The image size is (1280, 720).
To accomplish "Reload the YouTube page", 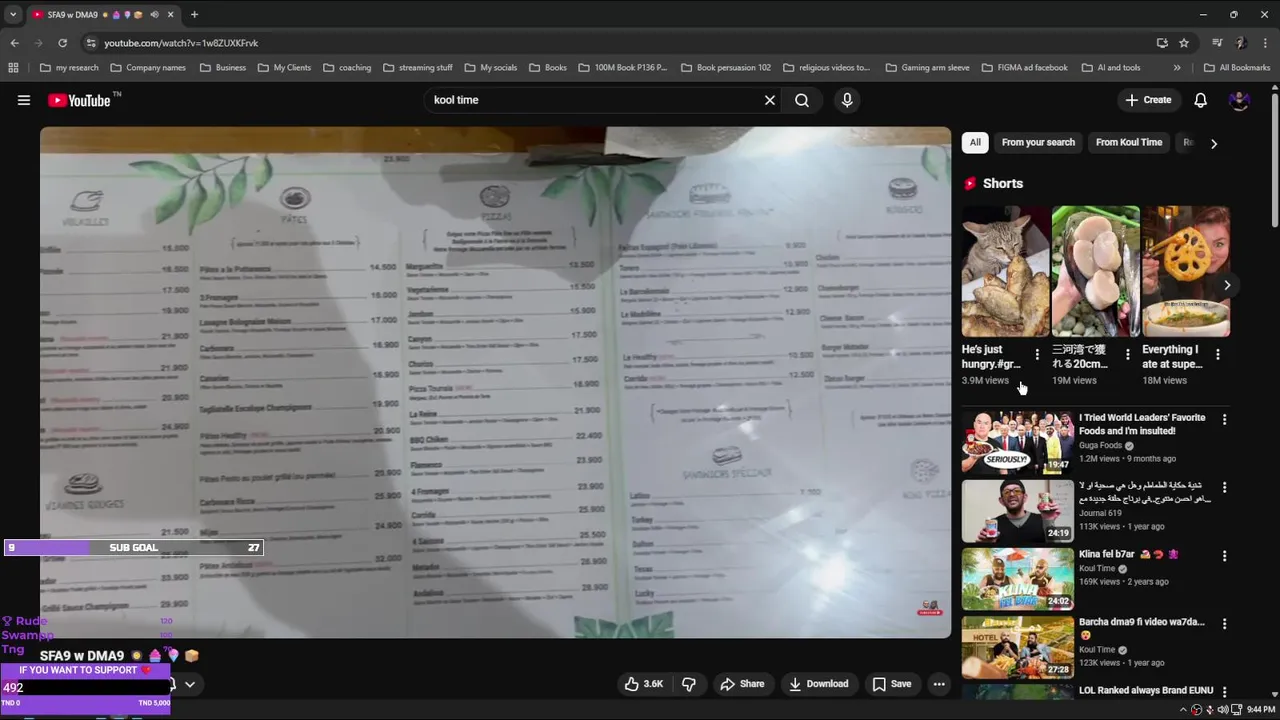I will click(62, 43).
